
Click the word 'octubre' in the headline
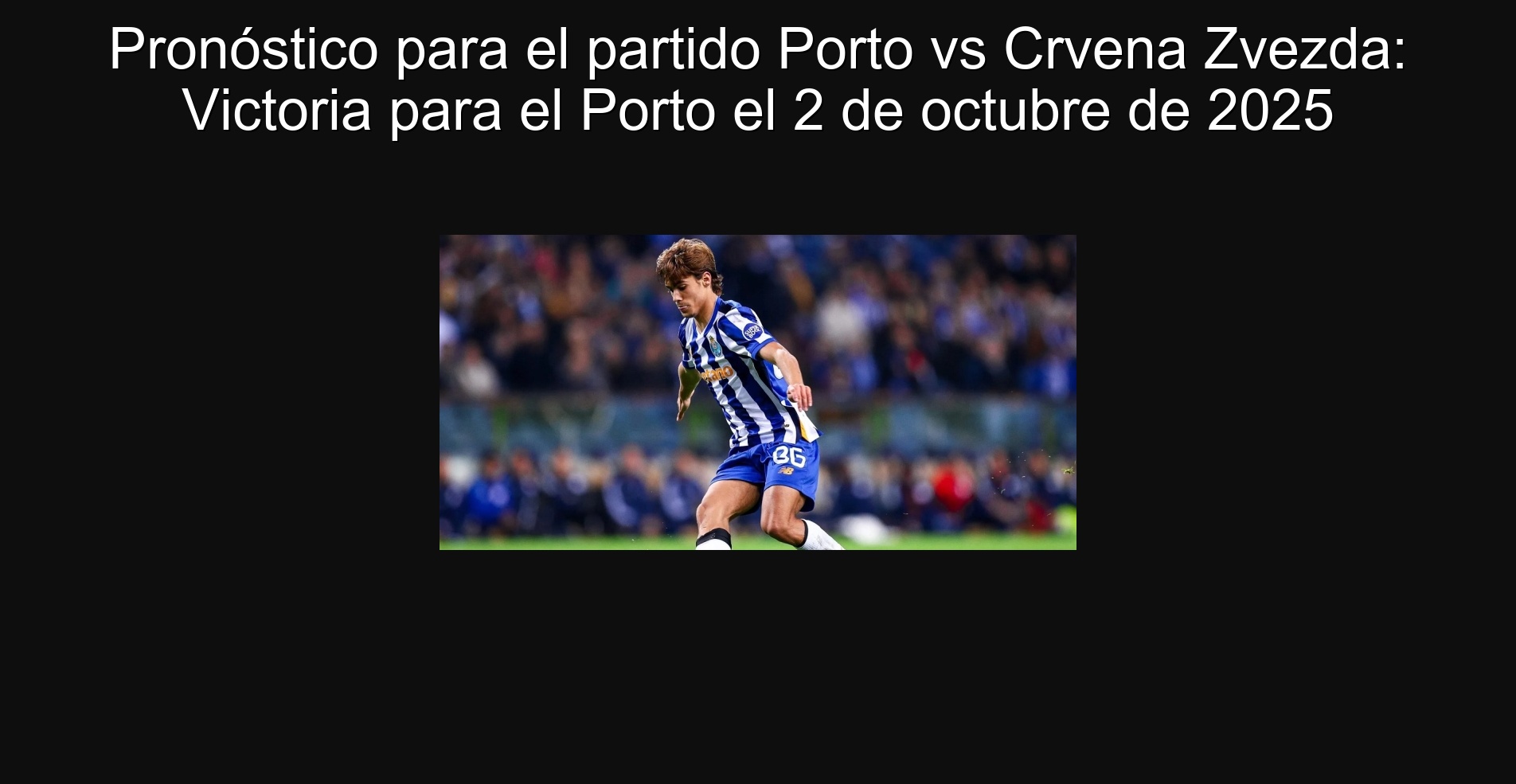pyautogui.click(x=1015, y=110)
